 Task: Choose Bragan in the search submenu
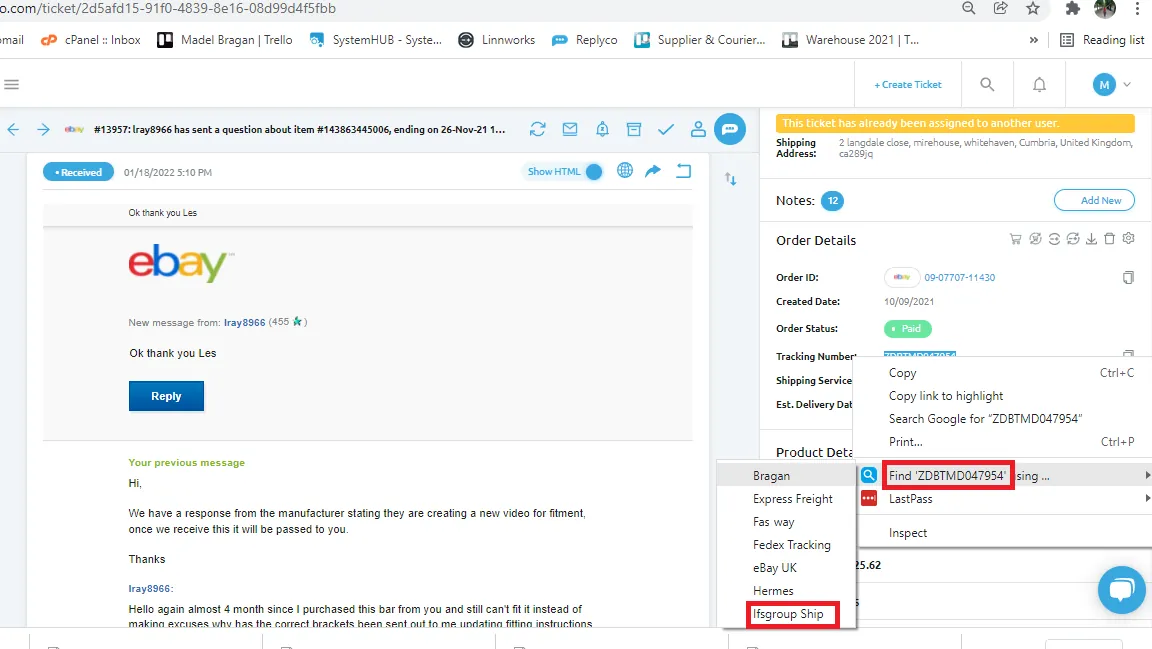click(787, 476)
